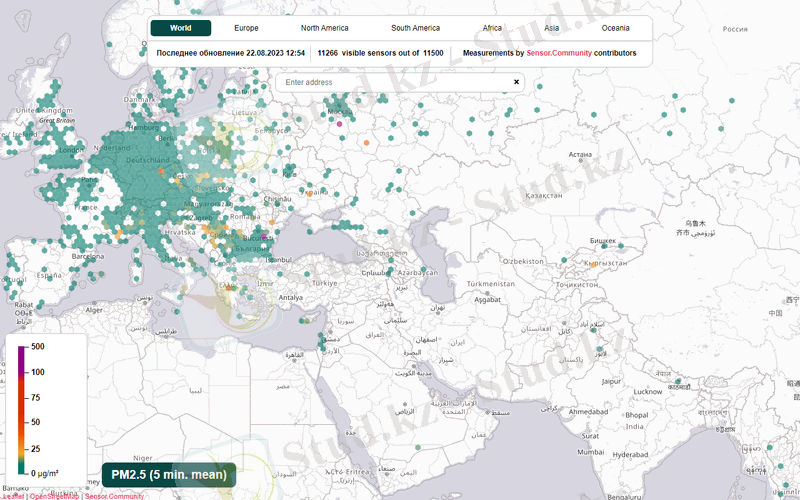Open the Leaflet attribution link
800x500 pixels.
click(13, 496)
